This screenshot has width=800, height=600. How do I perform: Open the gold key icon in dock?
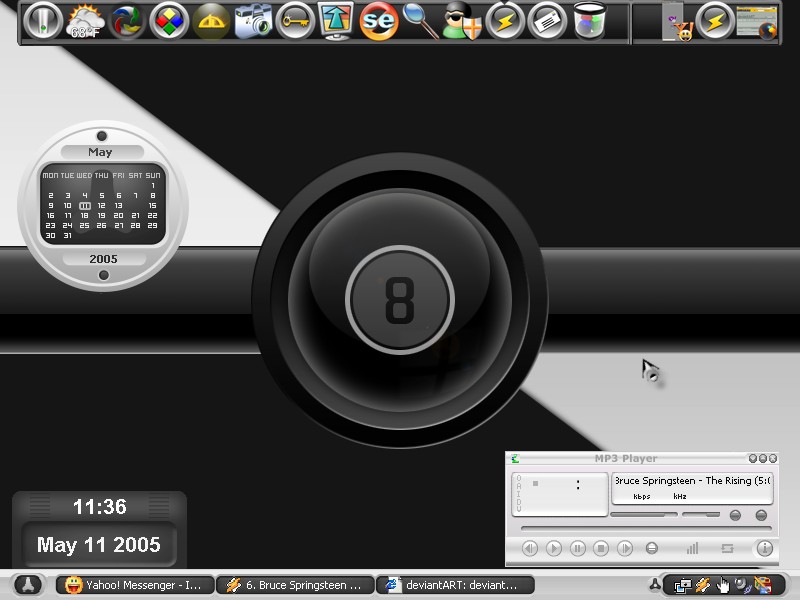click(295, 21)
